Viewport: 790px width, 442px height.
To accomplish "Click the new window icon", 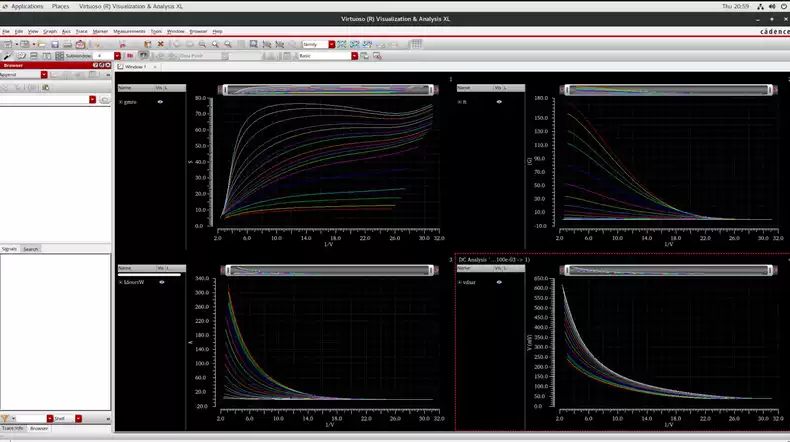I will [8, 44].
